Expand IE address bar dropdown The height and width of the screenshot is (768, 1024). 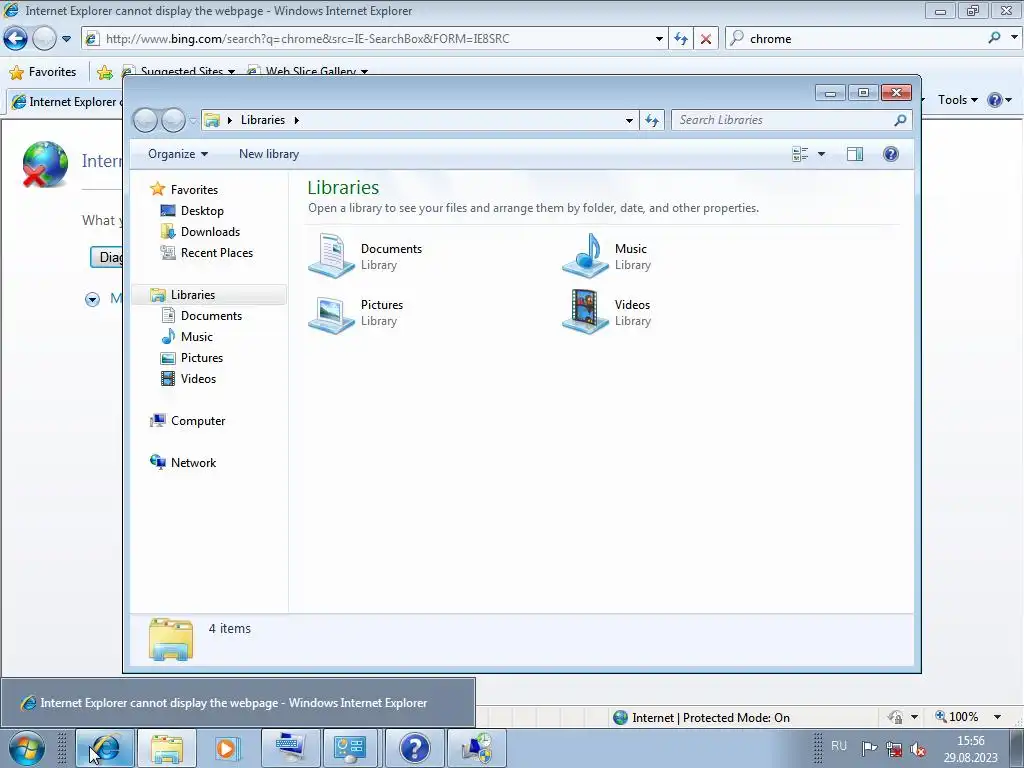click(659, 39)
